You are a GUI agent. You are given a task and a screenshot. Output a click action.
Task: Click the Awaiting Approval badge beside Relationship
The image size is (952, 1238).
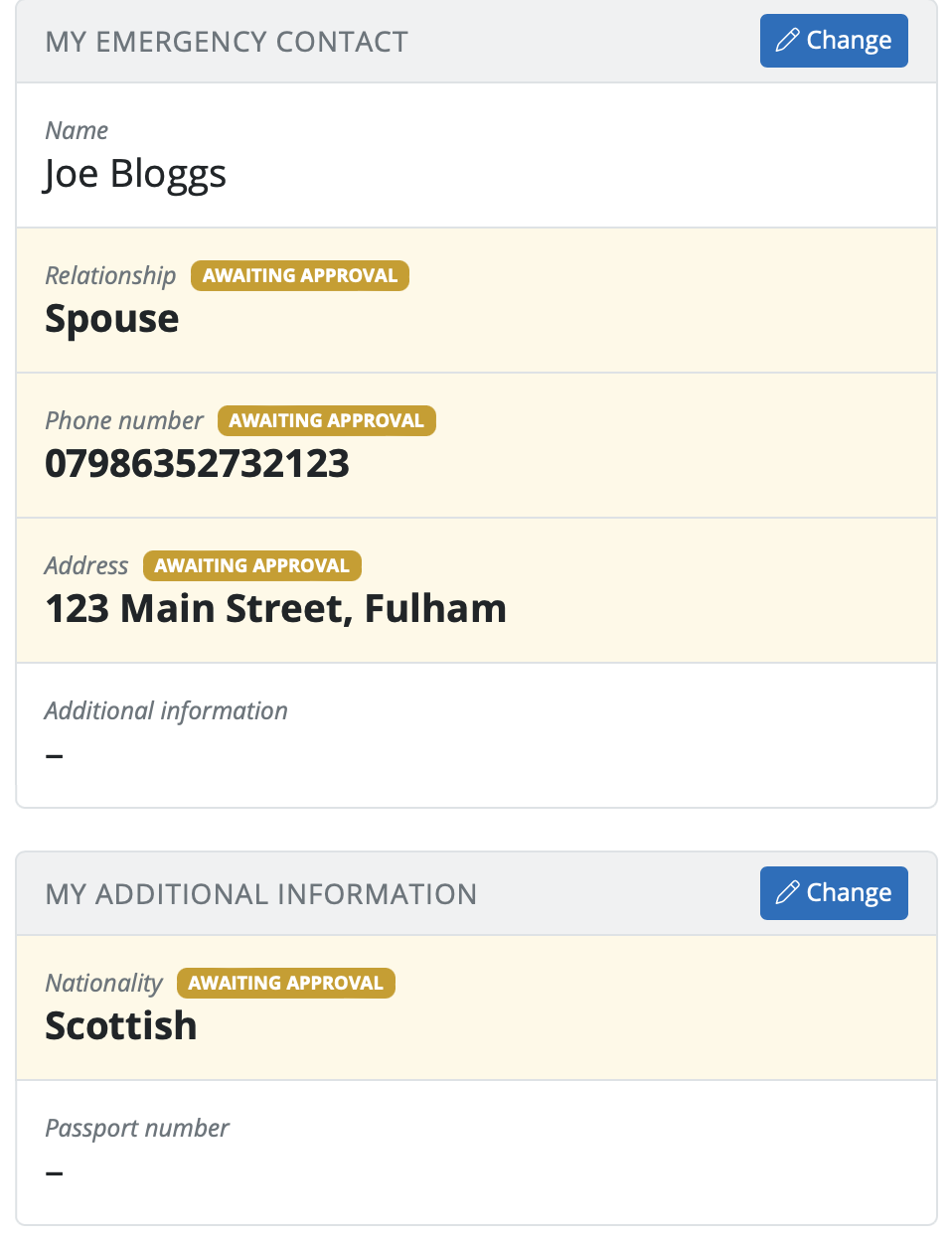coord(299,276)
